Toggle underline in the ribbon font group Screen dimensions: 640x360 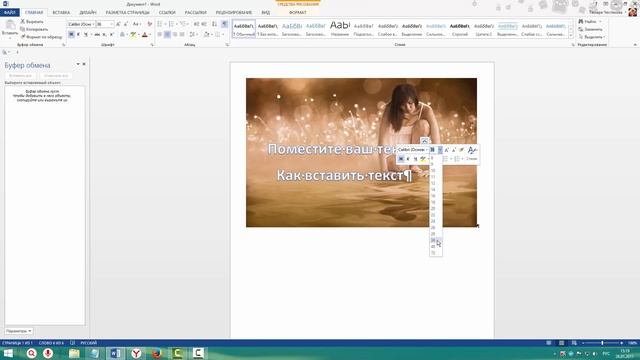click(86, 34)
